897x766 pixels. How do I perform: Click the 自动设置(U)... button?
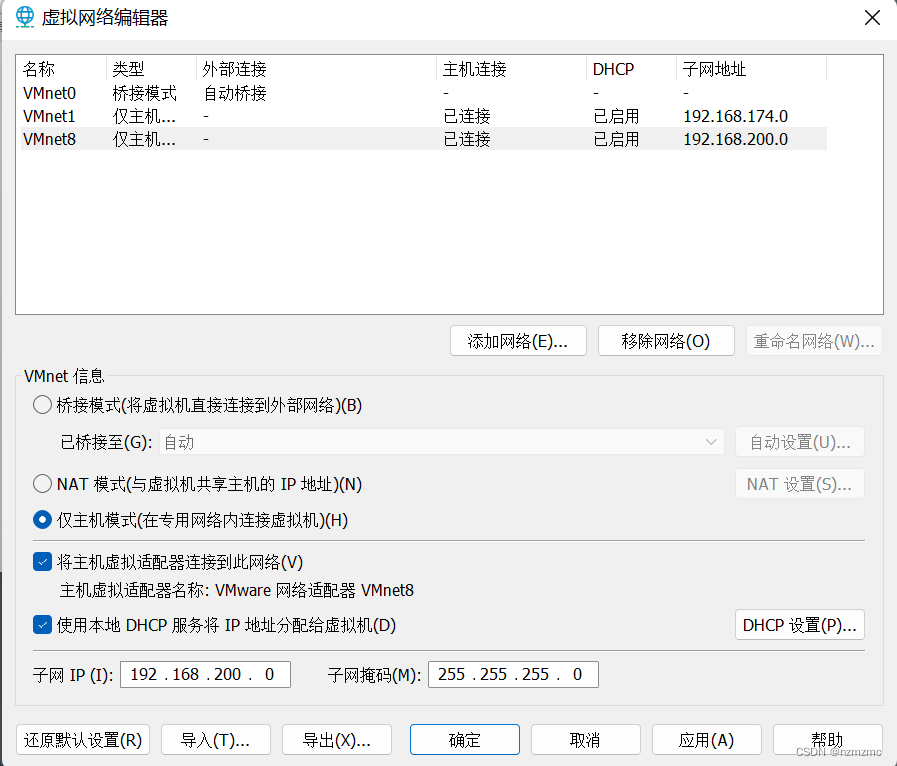[x=800, y=442]
